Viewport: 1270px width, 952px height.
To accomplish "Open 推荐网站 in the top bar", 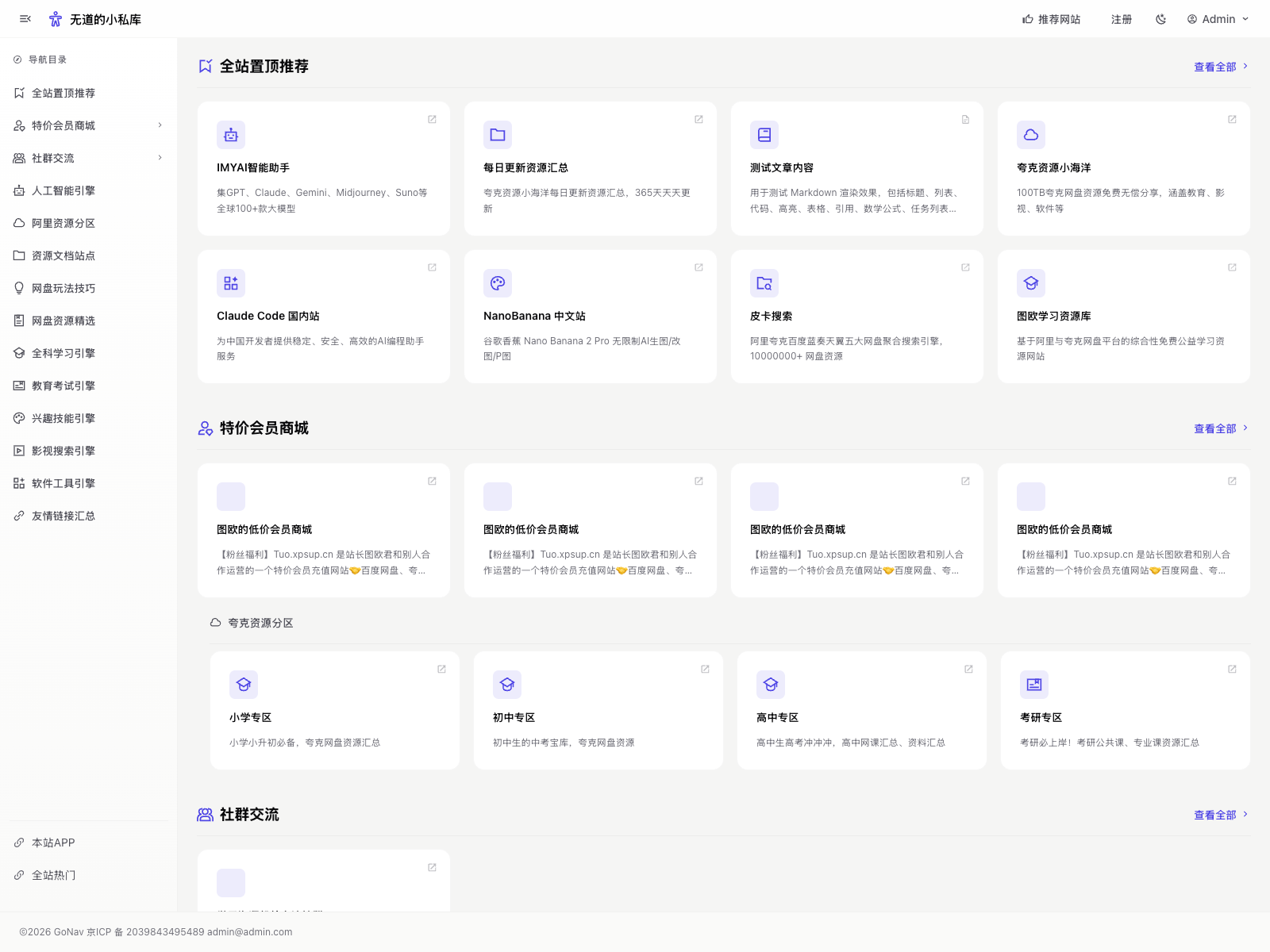I will (1052, 19).
